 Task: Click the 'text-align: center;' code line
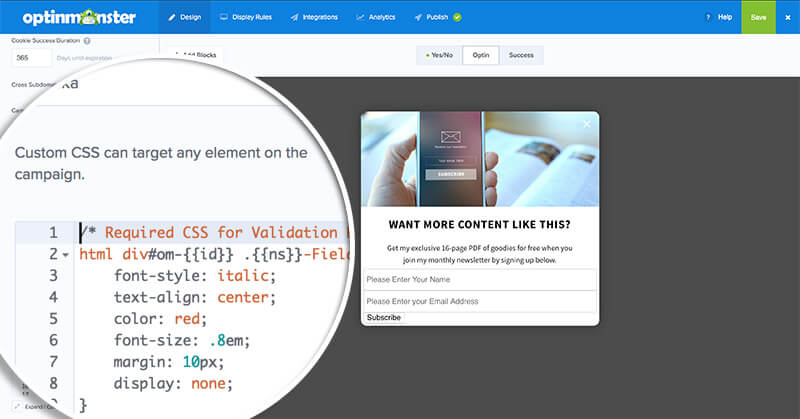point(195,297)
